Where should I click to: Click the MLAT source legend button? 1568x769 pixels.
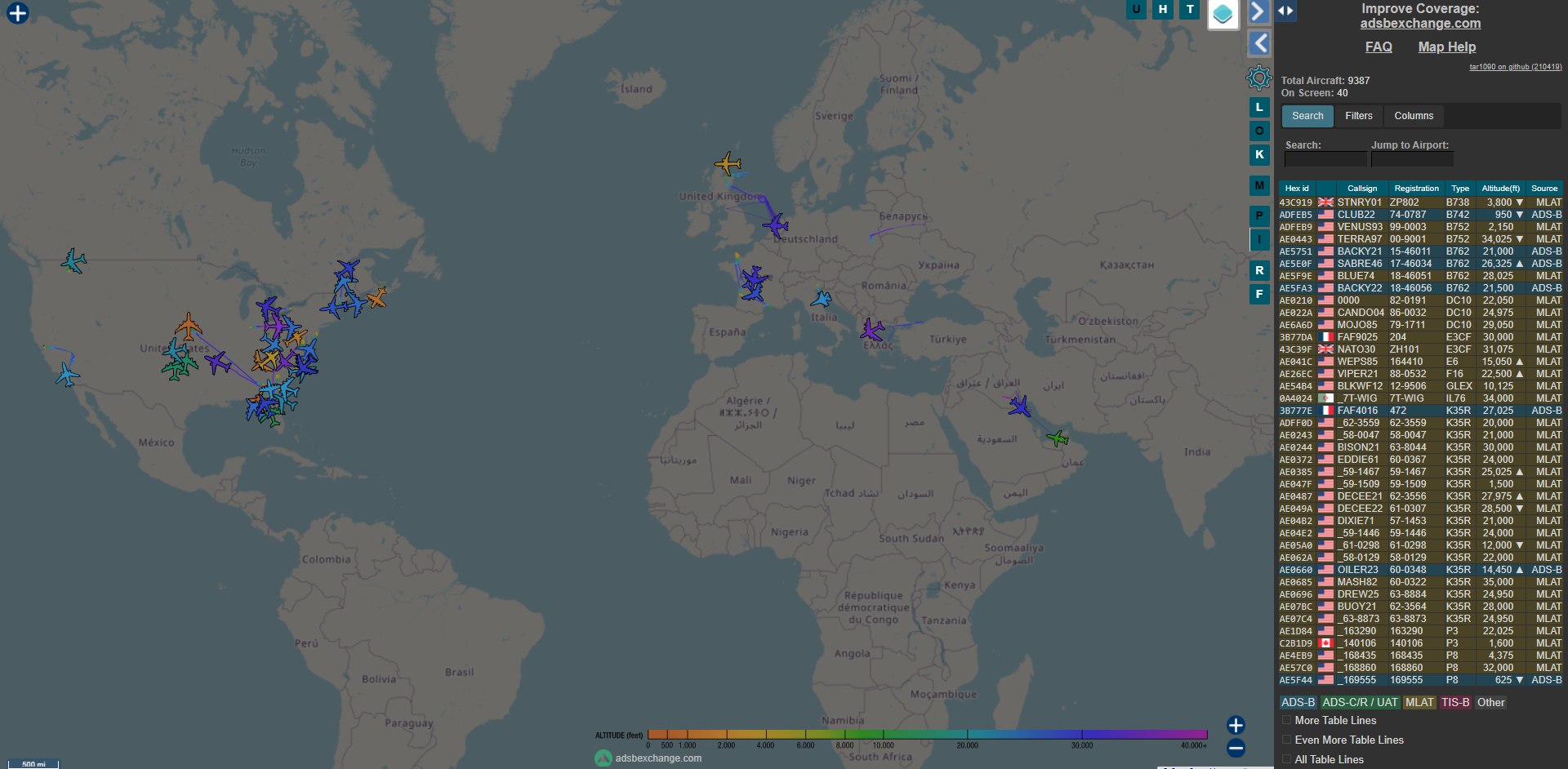pos(1419,702)
